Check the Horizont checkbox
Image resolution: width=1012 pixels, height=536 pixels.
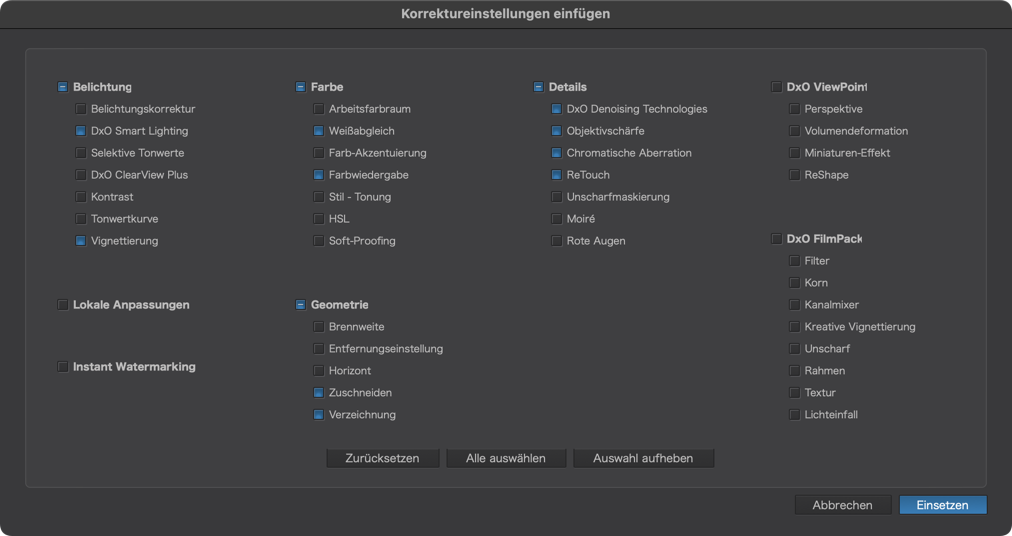tap(318, 371)
